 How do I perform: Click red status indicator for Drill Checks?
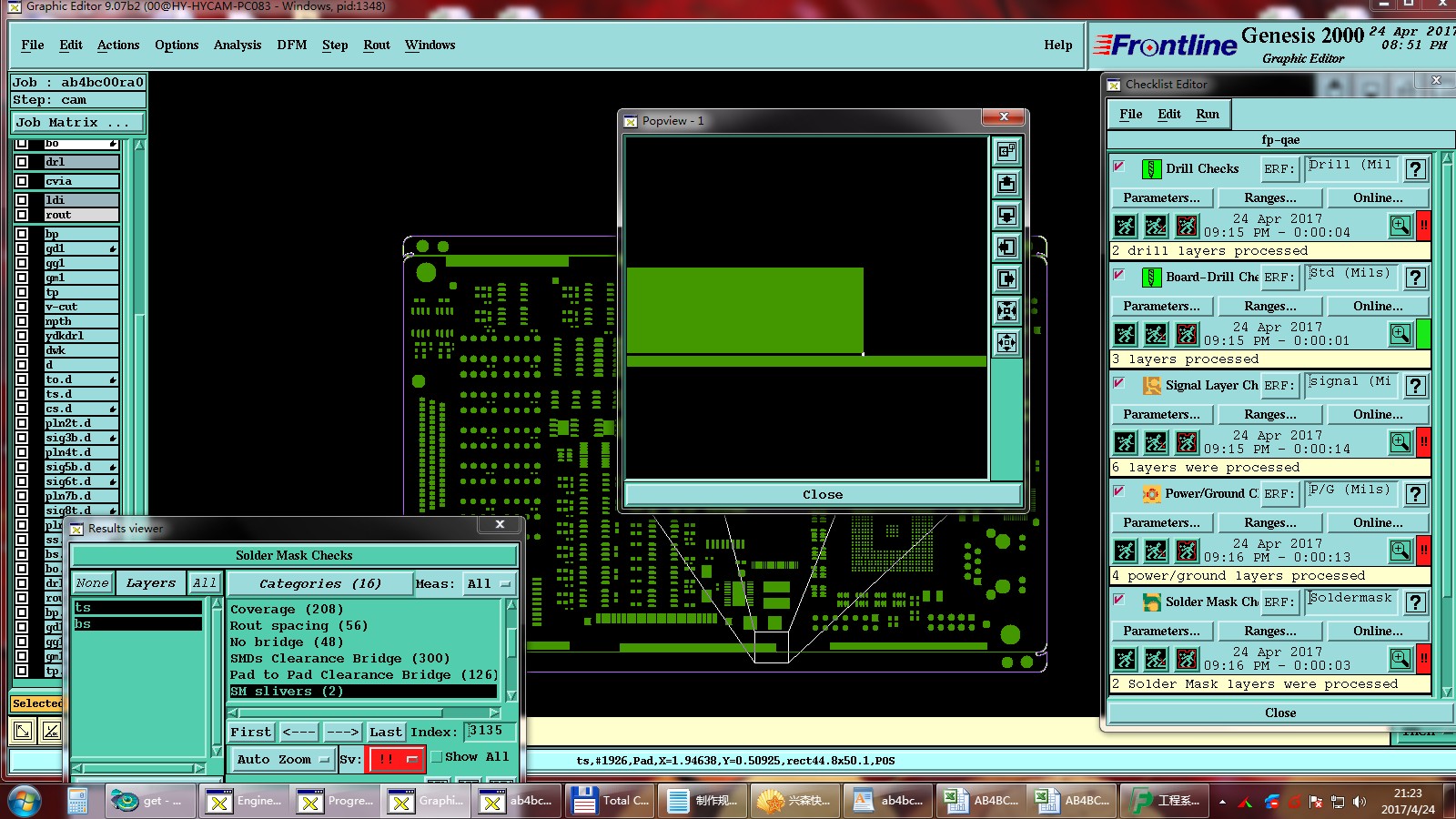coord(1423,226)
